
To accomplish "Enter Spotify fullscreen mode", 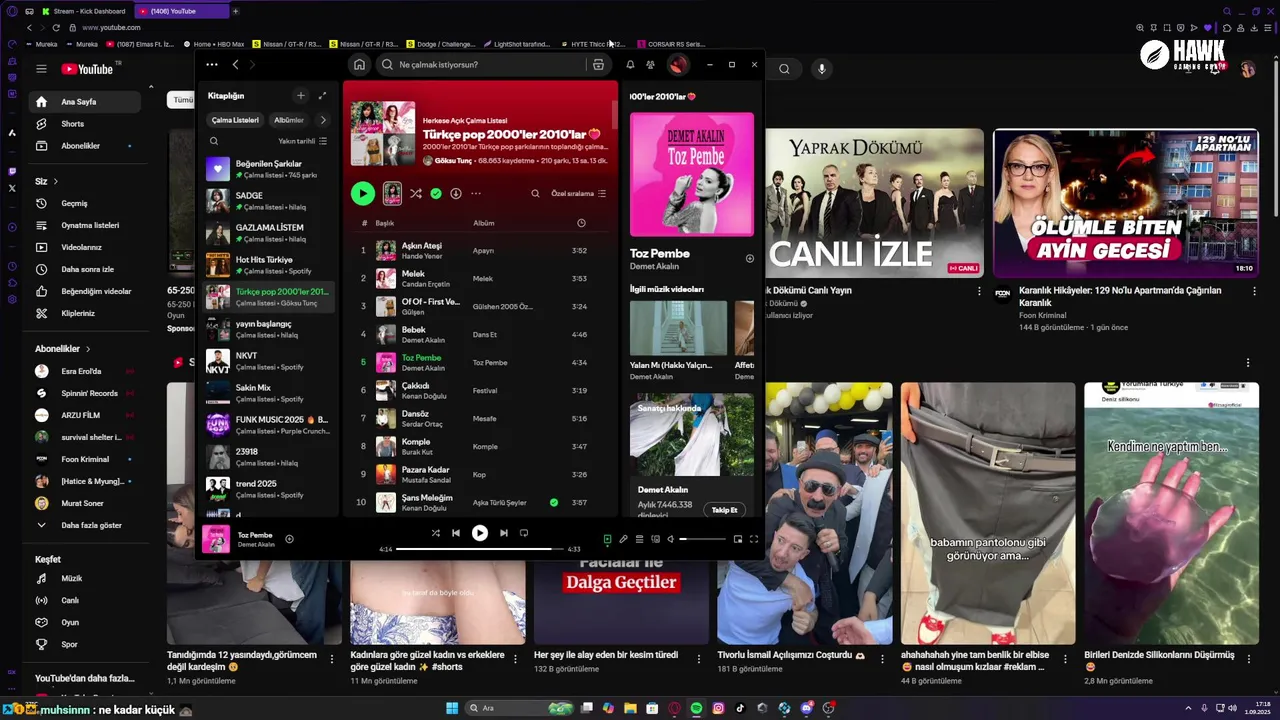I will pyautogui.click(x=754, y=539).
